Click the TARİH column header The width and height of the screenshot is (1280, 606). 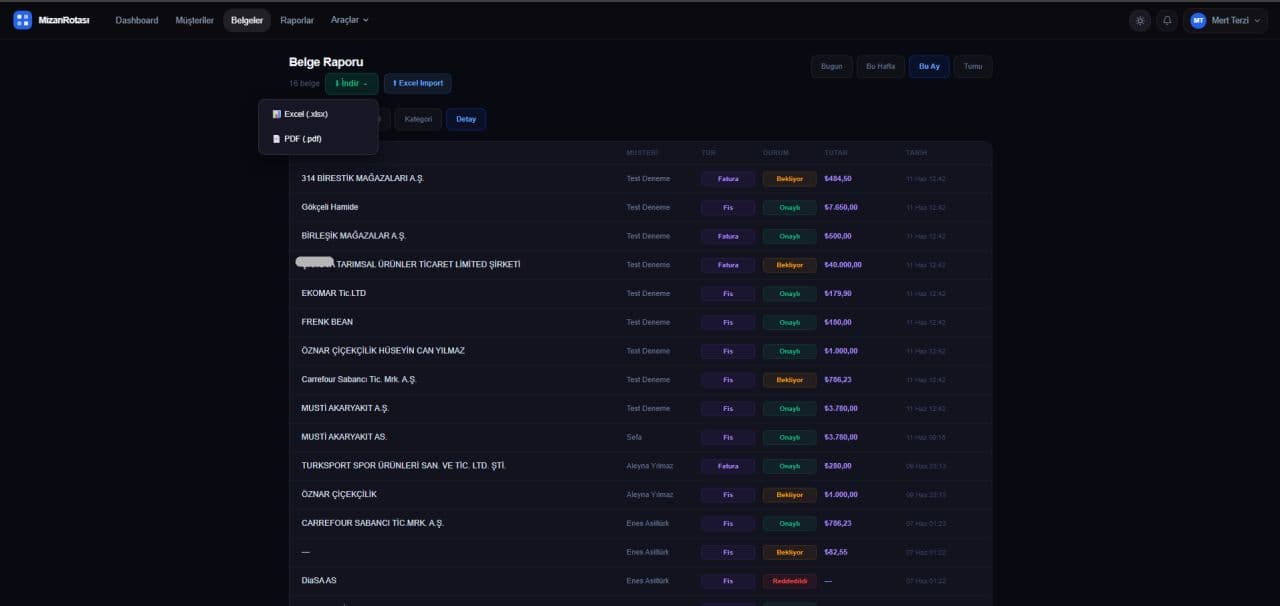pos(916,153)
